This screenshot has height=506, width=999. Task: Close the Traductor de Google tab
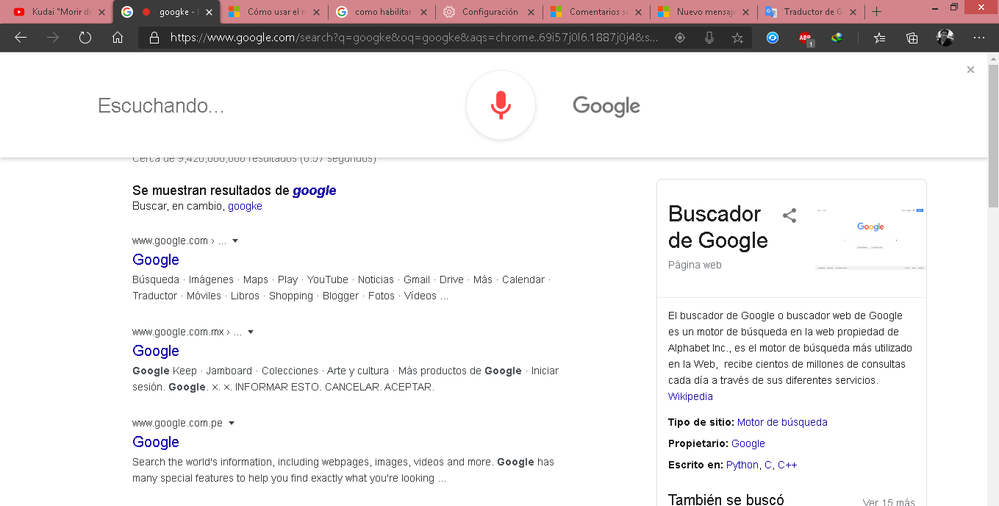tap(853, 11)
